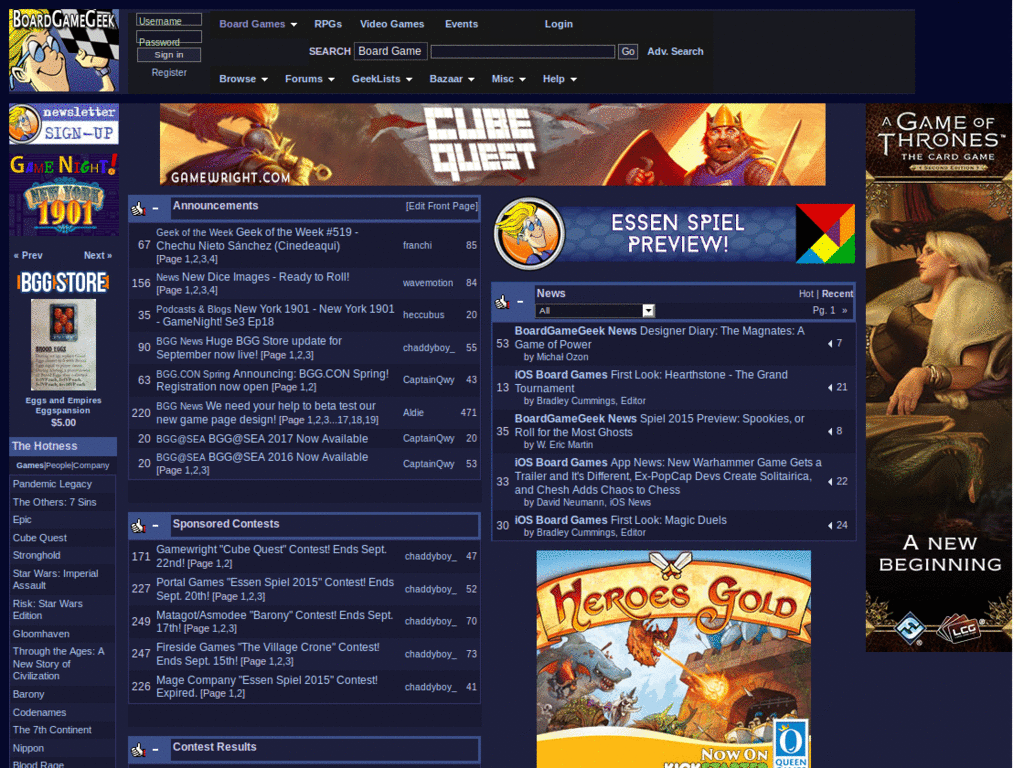Open the GeekLists menu
The width and height of the screenshot is (1024, 768).
coord(382,79)
